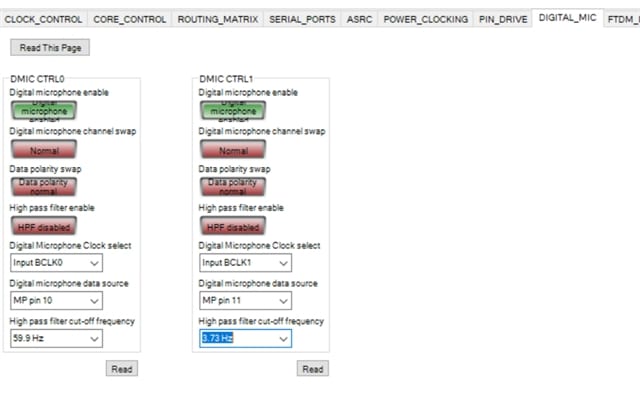
Task: Open DMIC CTRL0 clock select Input BCLK0 dropdown
Action: pos(56,263)
